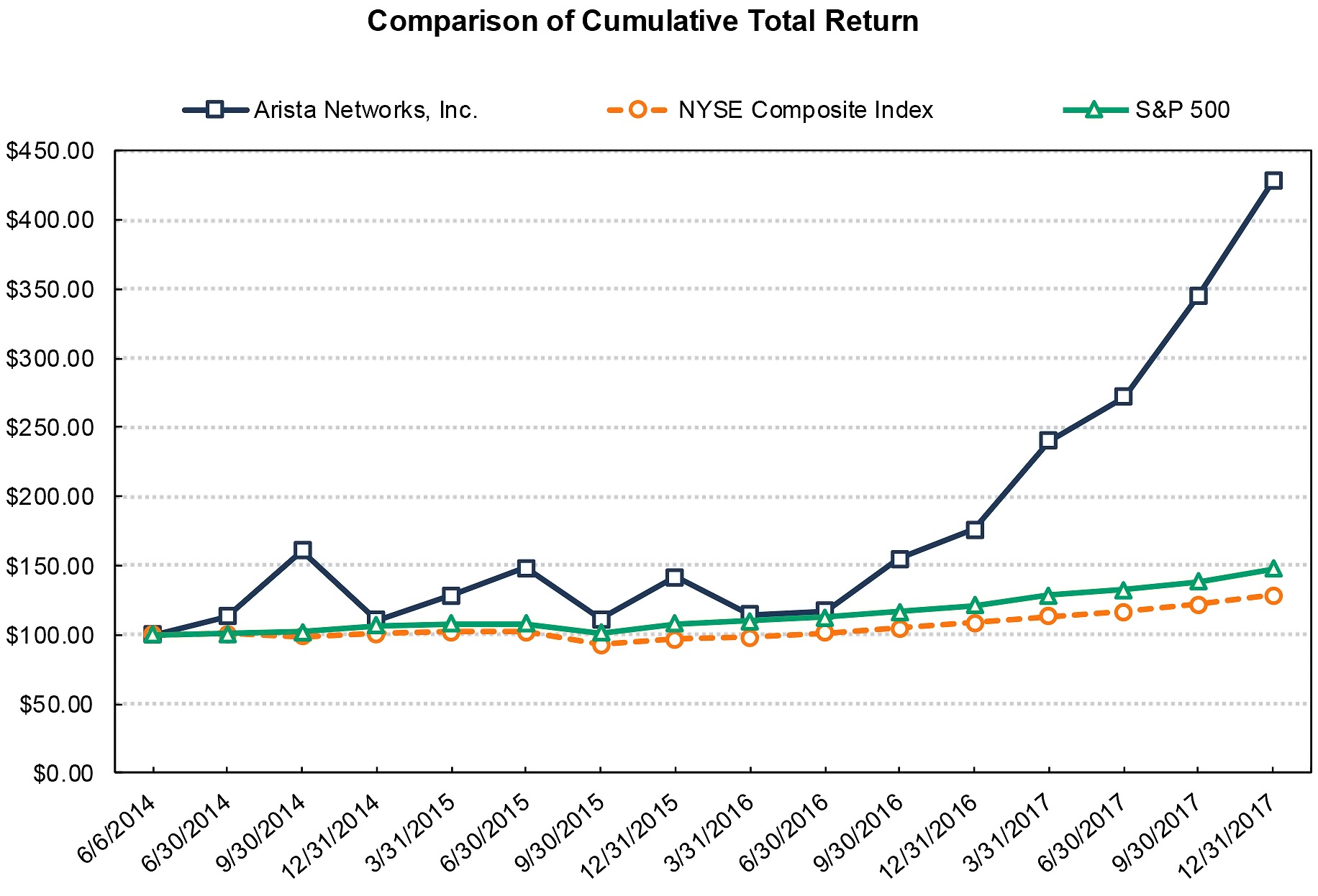Click S&P 500 triangle marker at 12/31/2017
The width and height of the screenshot is (1318, 896).
tap(1273, 569)
